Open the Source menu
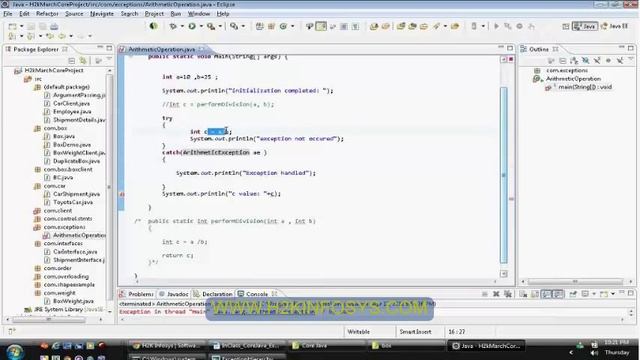Viewport: 640px width, 360px height. 74,14
